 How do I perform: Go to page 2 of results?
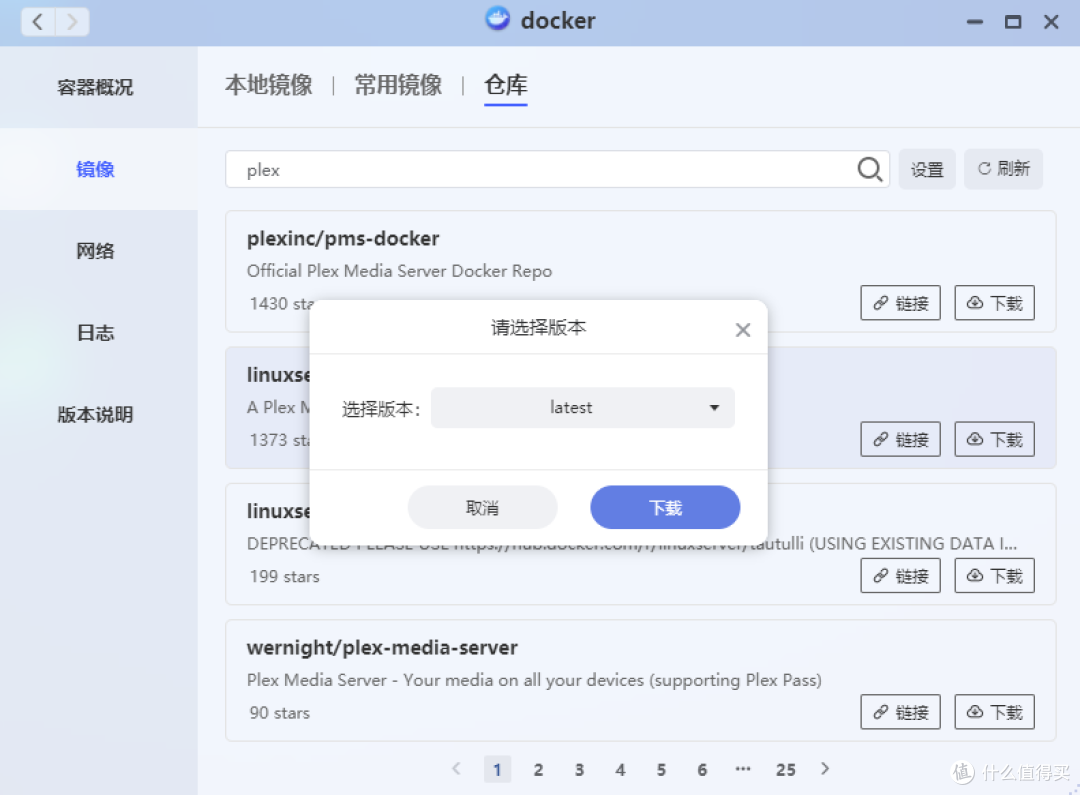point(538,770)
